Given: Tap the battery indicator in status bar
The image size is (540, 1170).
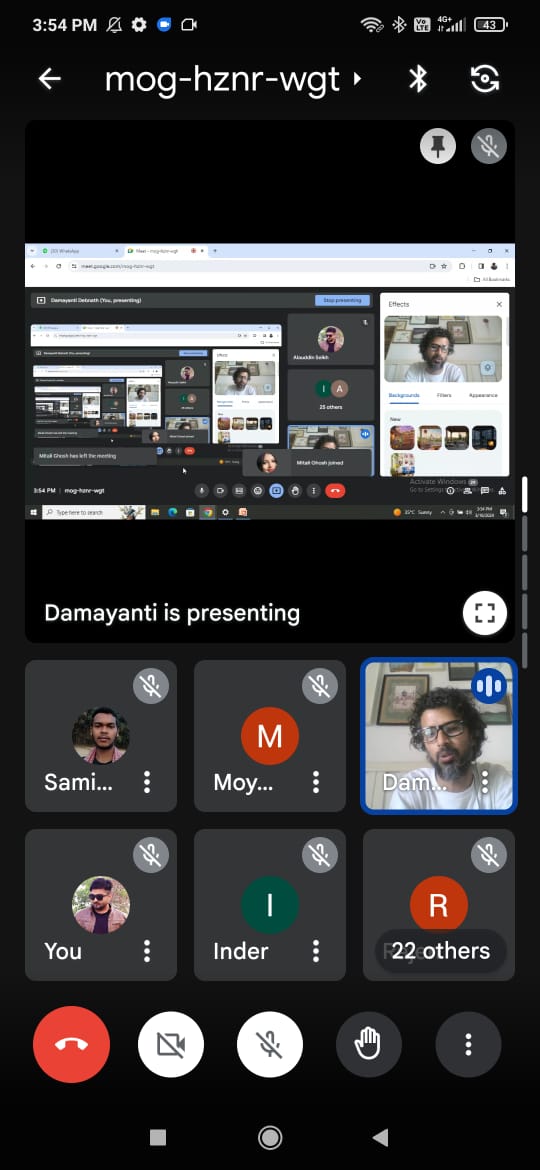Looking at the screenshot, I should pyautogui.click(x=491, y=25).
